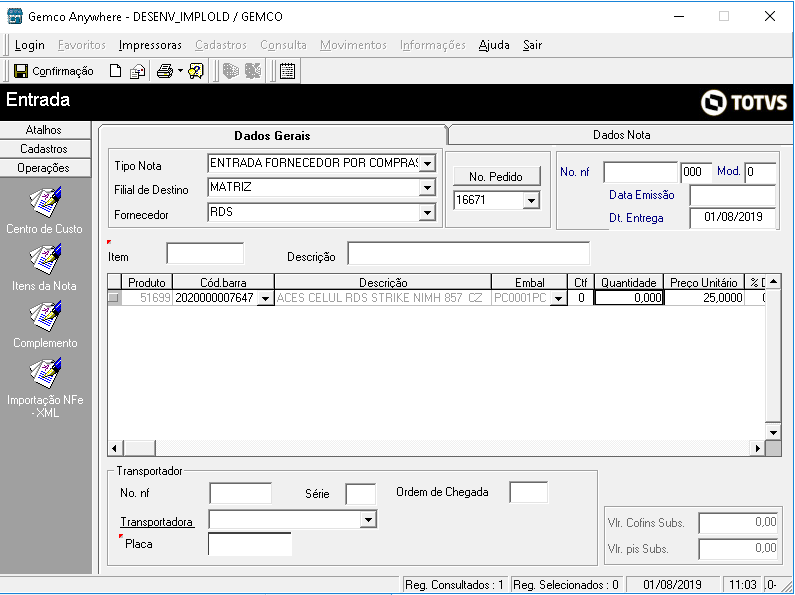795x595 pixels.
Task: Click the grid's scroll up arrow
Action: tap(773, 282)
